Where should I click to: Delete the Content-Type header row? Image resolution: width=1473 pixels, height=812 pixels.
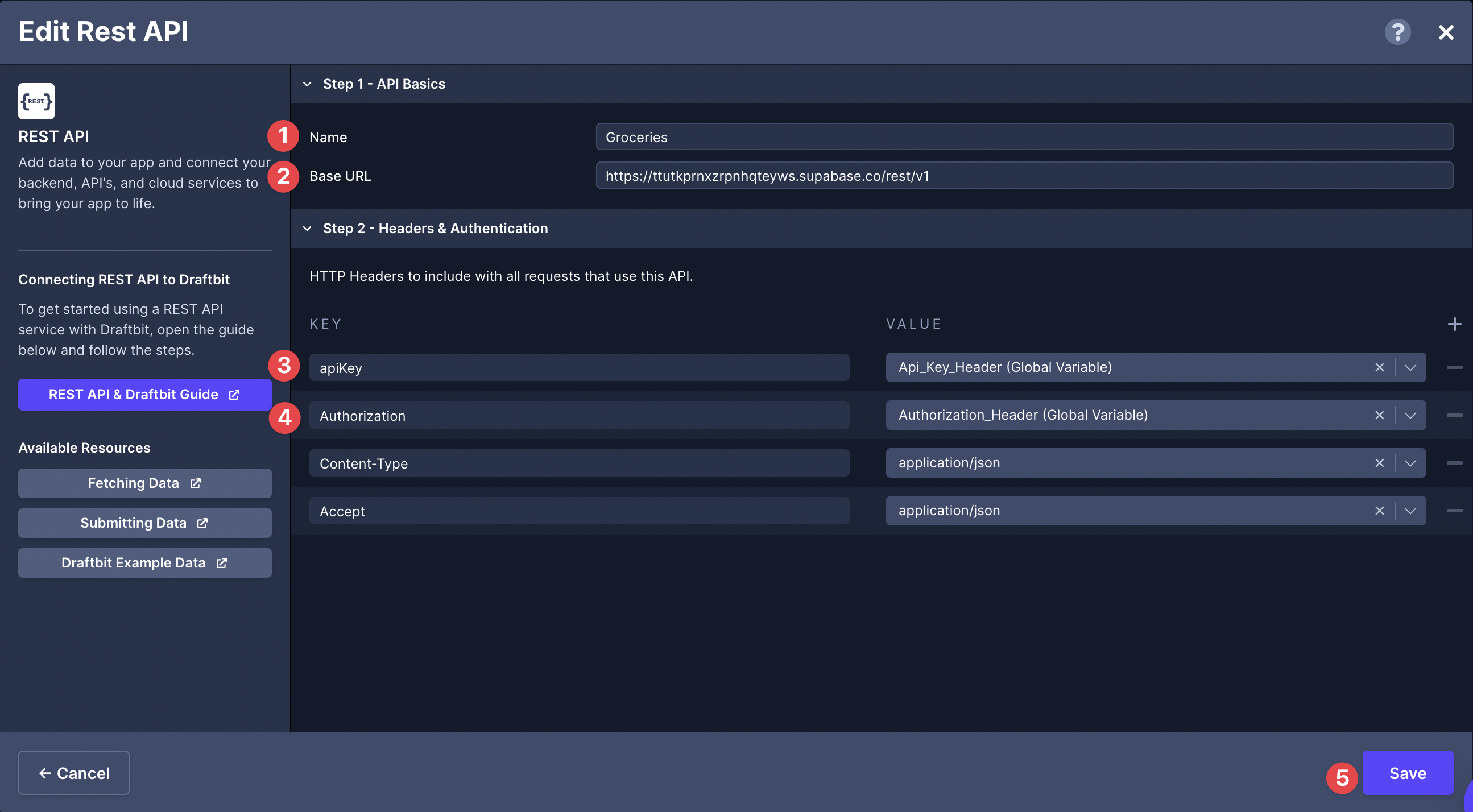pyautogui.click(x=1455, y=463)
